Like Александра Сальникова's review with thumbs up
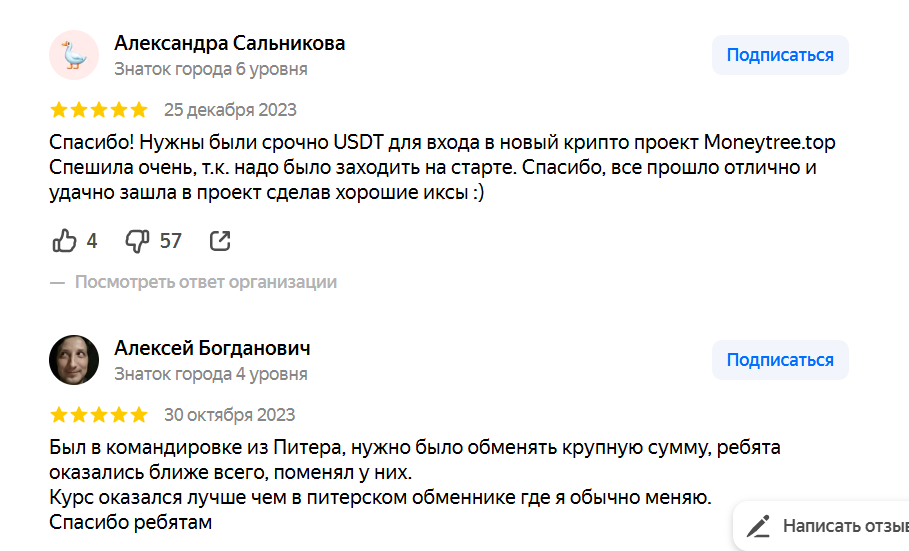Screen dimensions: 909x551 [64, 241]
